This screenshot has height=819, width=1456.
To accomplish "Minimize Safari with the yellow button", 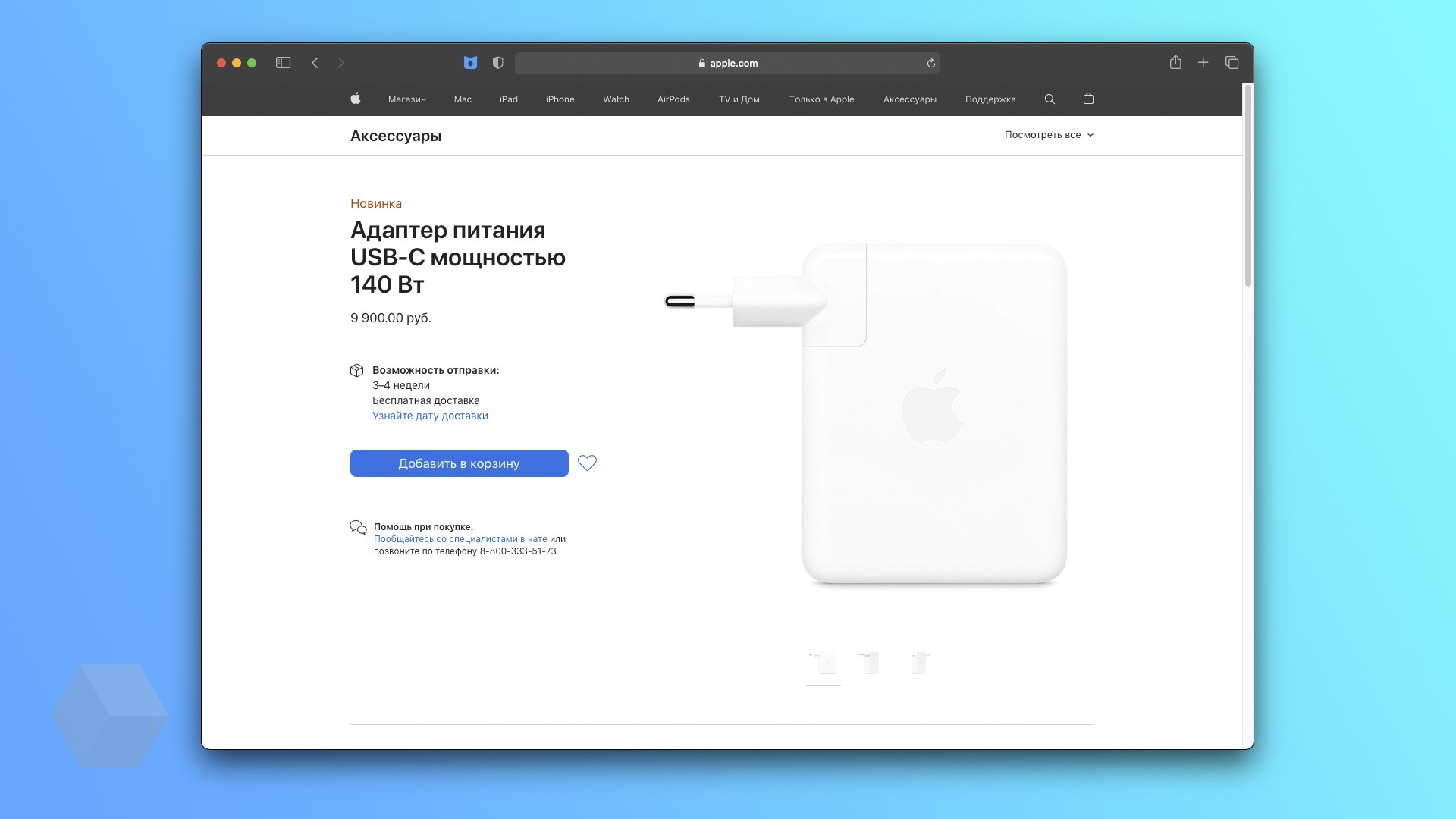I will [237, 63].
